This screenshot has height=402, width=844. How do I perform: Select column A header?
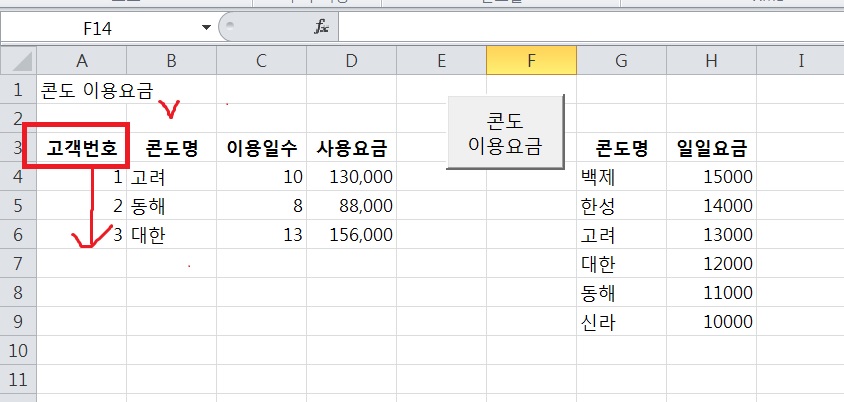(x=81, y=61)
